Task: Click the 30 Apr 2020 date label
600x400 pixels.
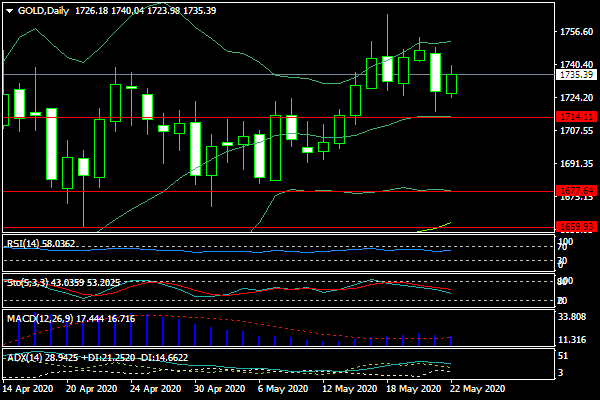Action: 218,389
